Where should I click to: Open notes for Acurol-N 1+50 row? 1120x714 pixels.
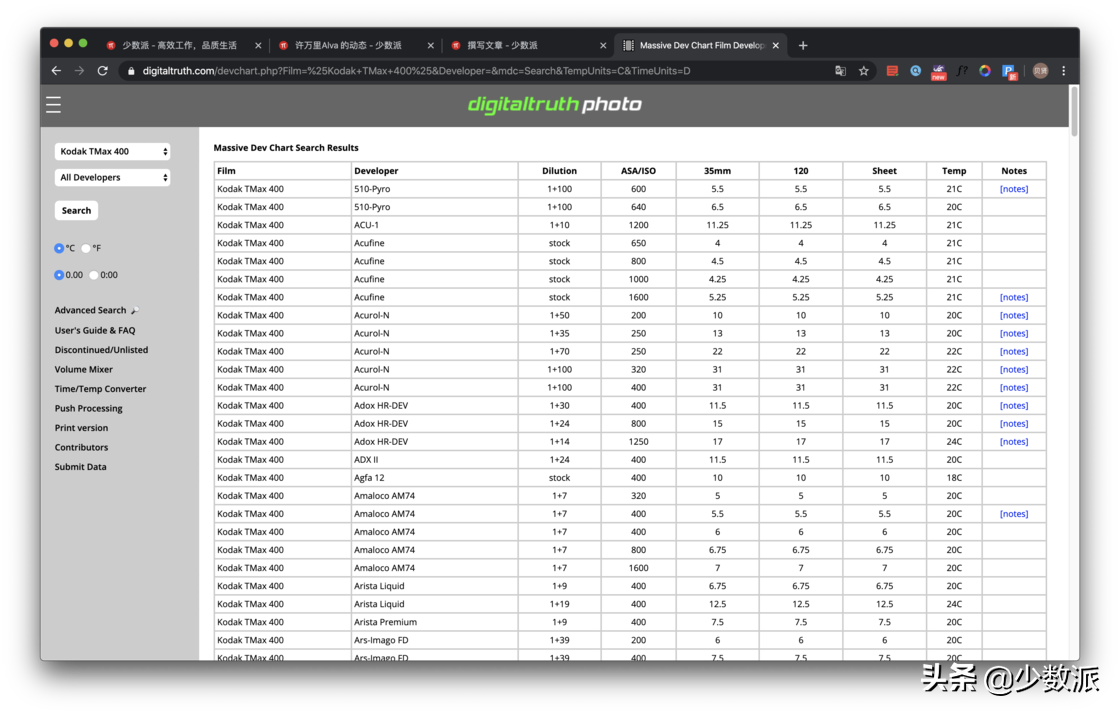pos(1014,316)
